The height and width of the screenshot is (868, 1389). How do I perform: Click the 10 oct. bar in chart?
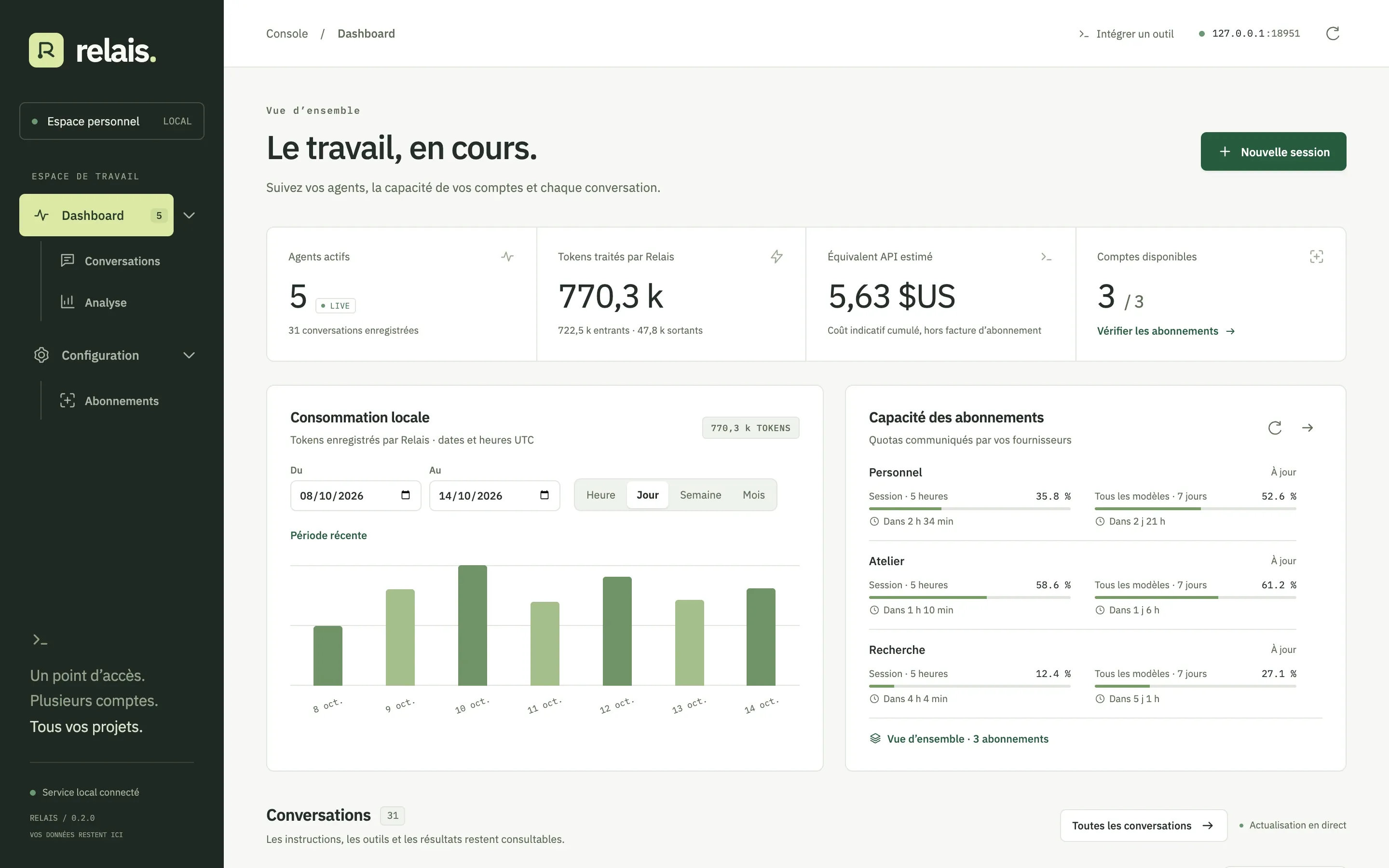472,625
